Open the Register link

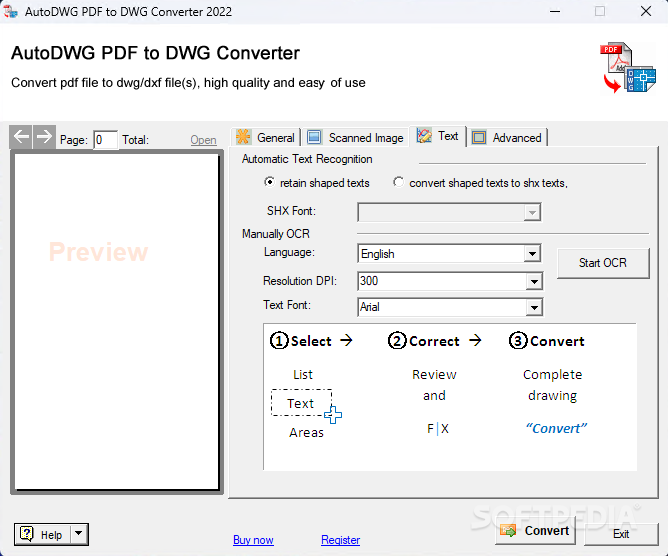(x=340, y=540)
